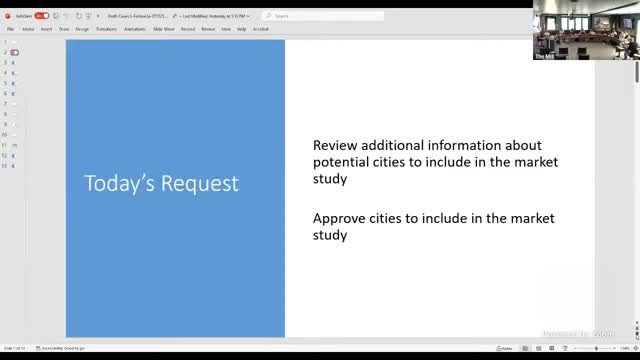
Task: Switch to the Insert tab
Action: pos(46,29)
